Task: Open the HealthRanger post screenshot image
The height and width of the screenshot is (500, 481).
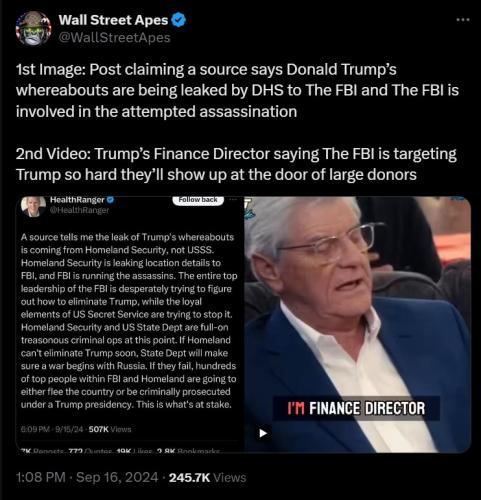Action: pyautogui.click(x=130, y=324)
